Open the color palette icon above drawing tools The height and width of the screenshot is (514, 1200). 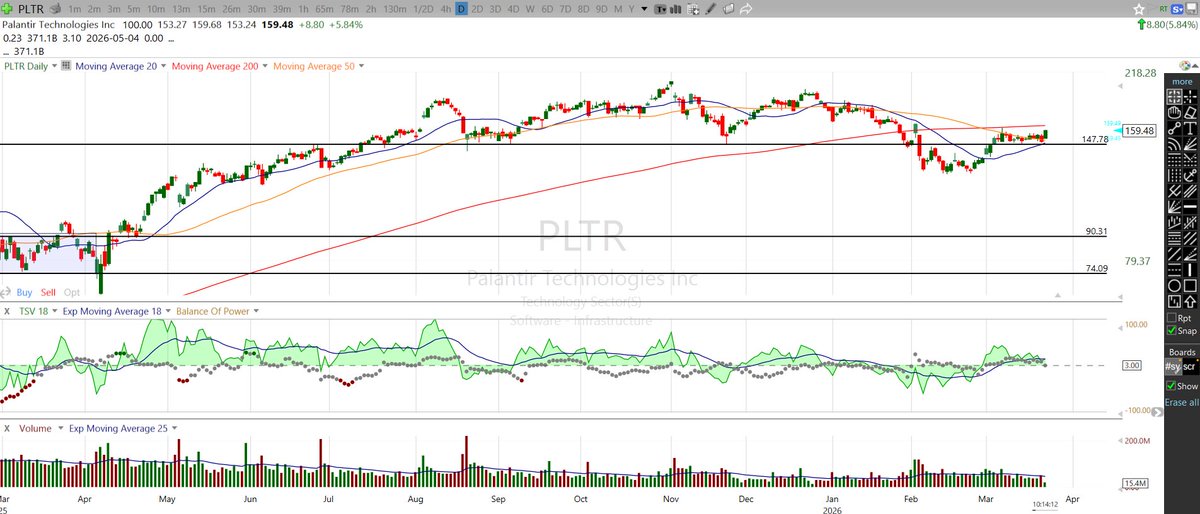[1185, 65]
